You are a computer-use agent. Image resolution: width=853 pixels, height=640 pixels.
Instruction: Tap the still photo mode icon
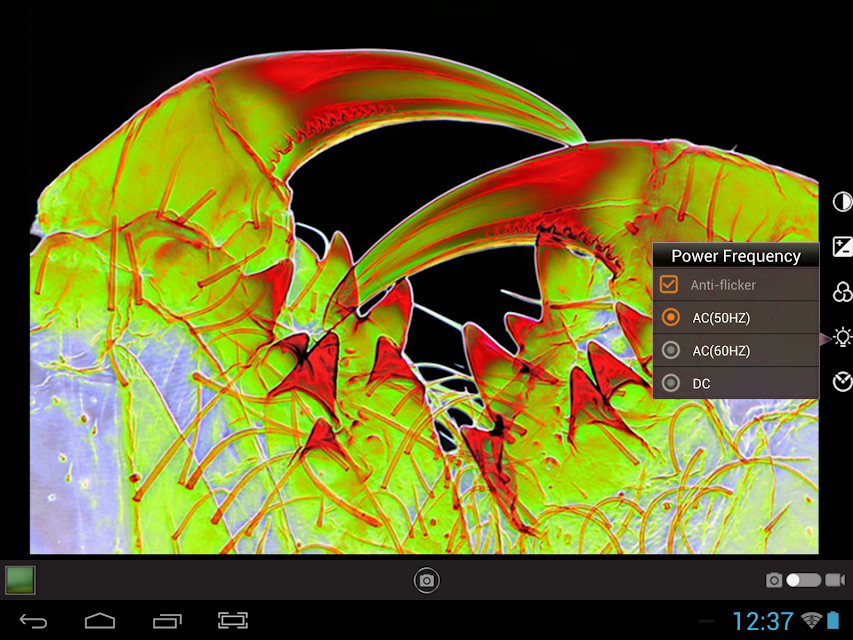click(773, 580)
